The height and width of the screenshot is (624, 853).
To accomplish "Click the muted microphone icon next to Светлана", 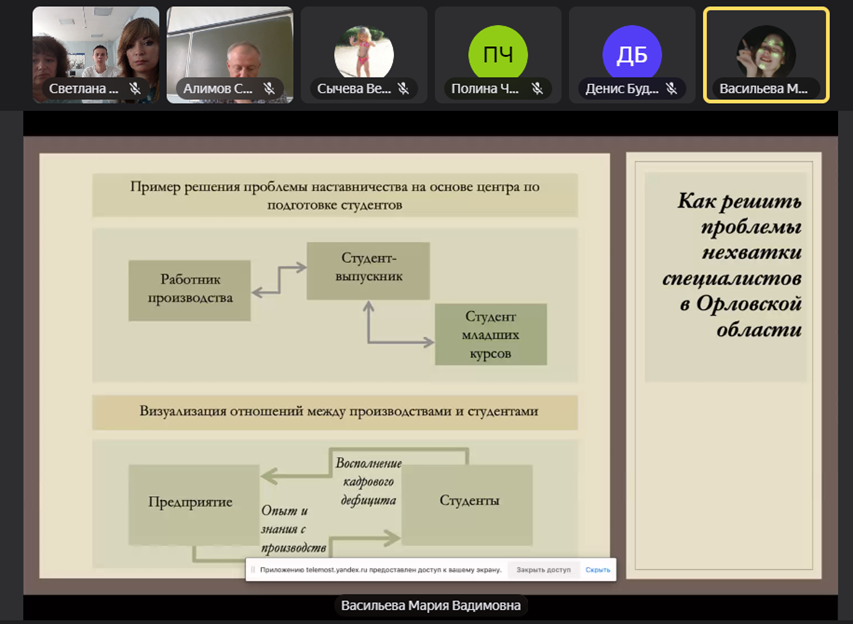I will (x=135, y=89).
